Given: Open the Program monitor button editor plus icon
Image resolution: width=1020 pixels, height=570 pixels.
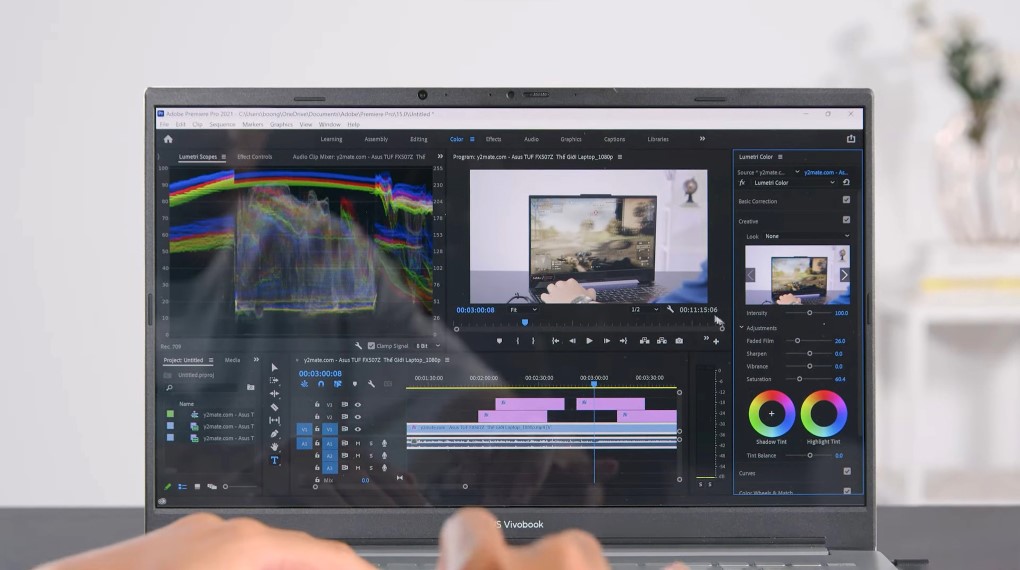Looking at the screenshot, I should (716, 341).
